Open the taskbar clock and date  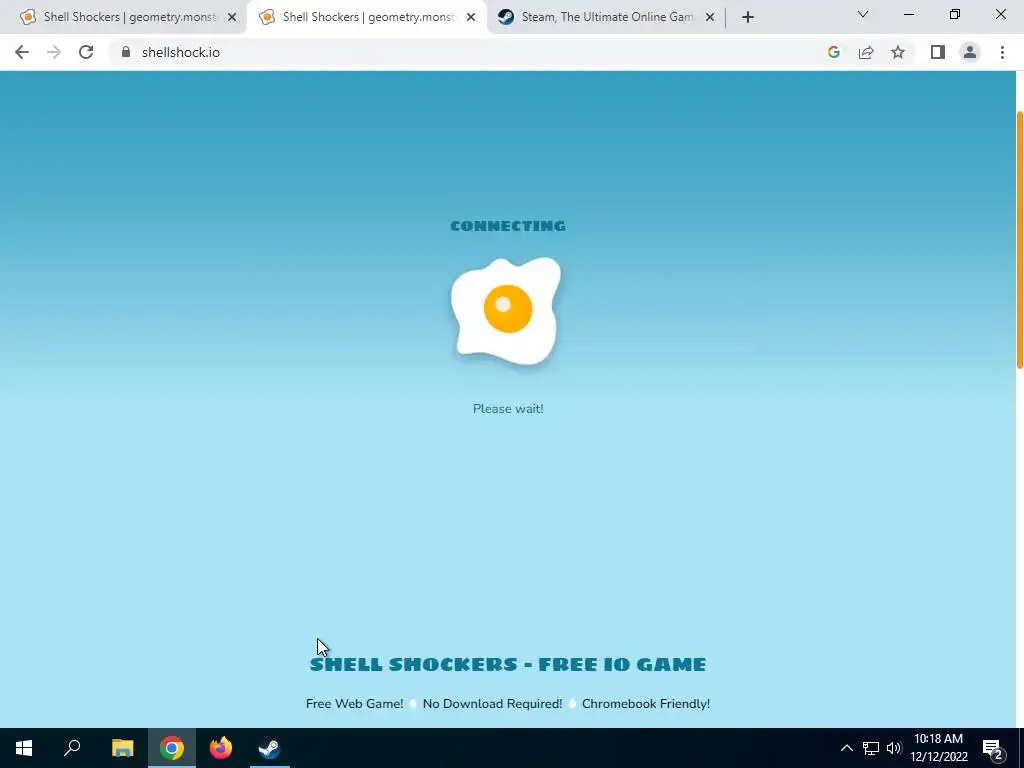(x=938, y=748)
